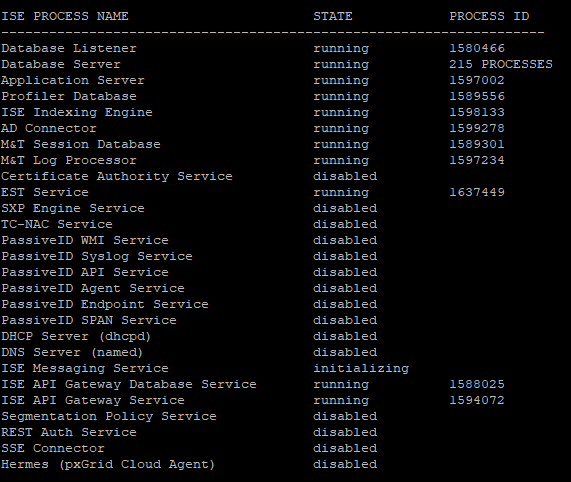The height and width of the screenshot is (482, 571).
Task: Select the Database Listener process name
Action: pyautogui.click(x=69, y=48)
